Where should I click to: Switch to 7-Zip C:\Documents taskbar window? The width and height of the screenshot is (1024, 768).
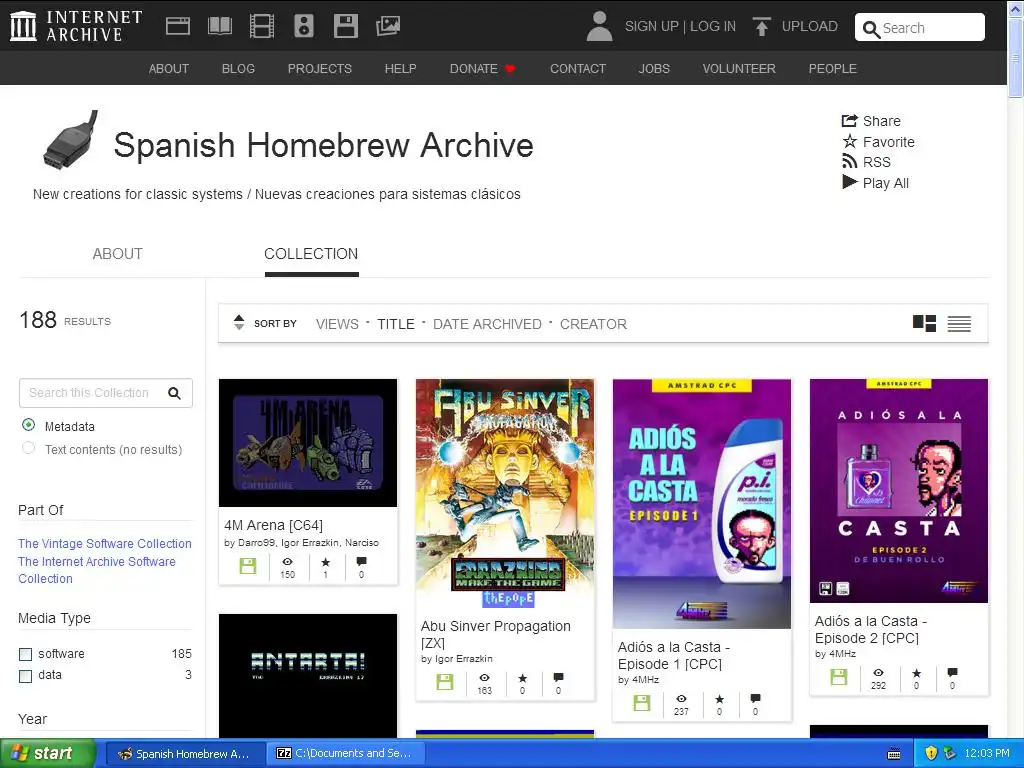click(x=345, y=753)
